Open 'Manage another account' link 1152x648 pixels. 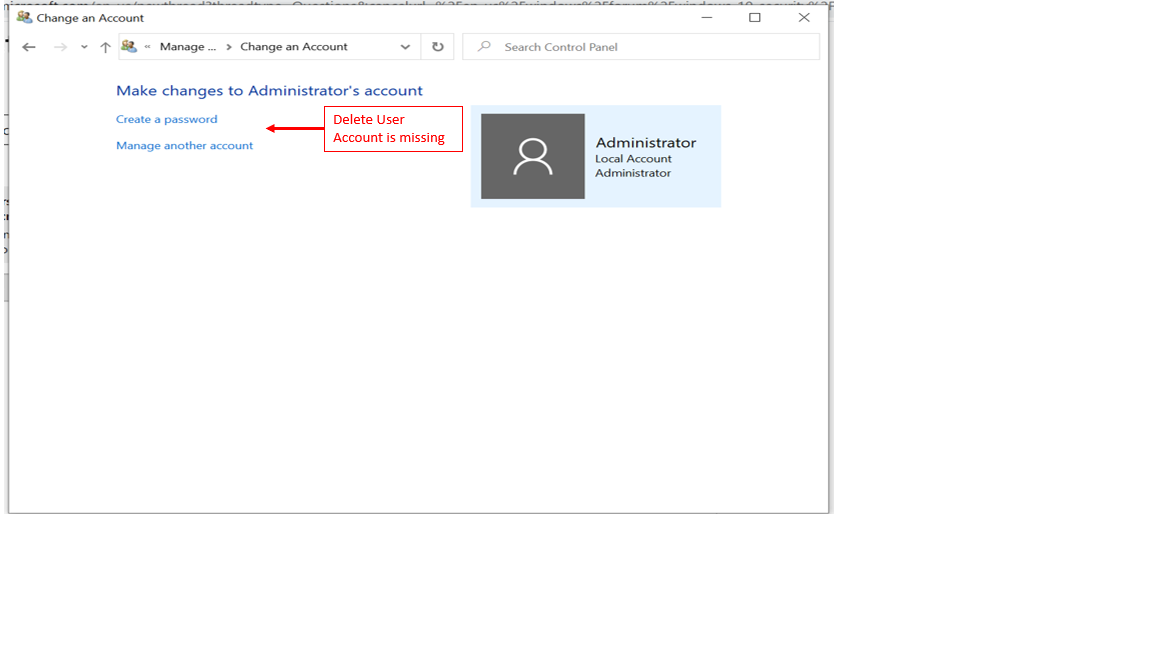click(184, 145)
